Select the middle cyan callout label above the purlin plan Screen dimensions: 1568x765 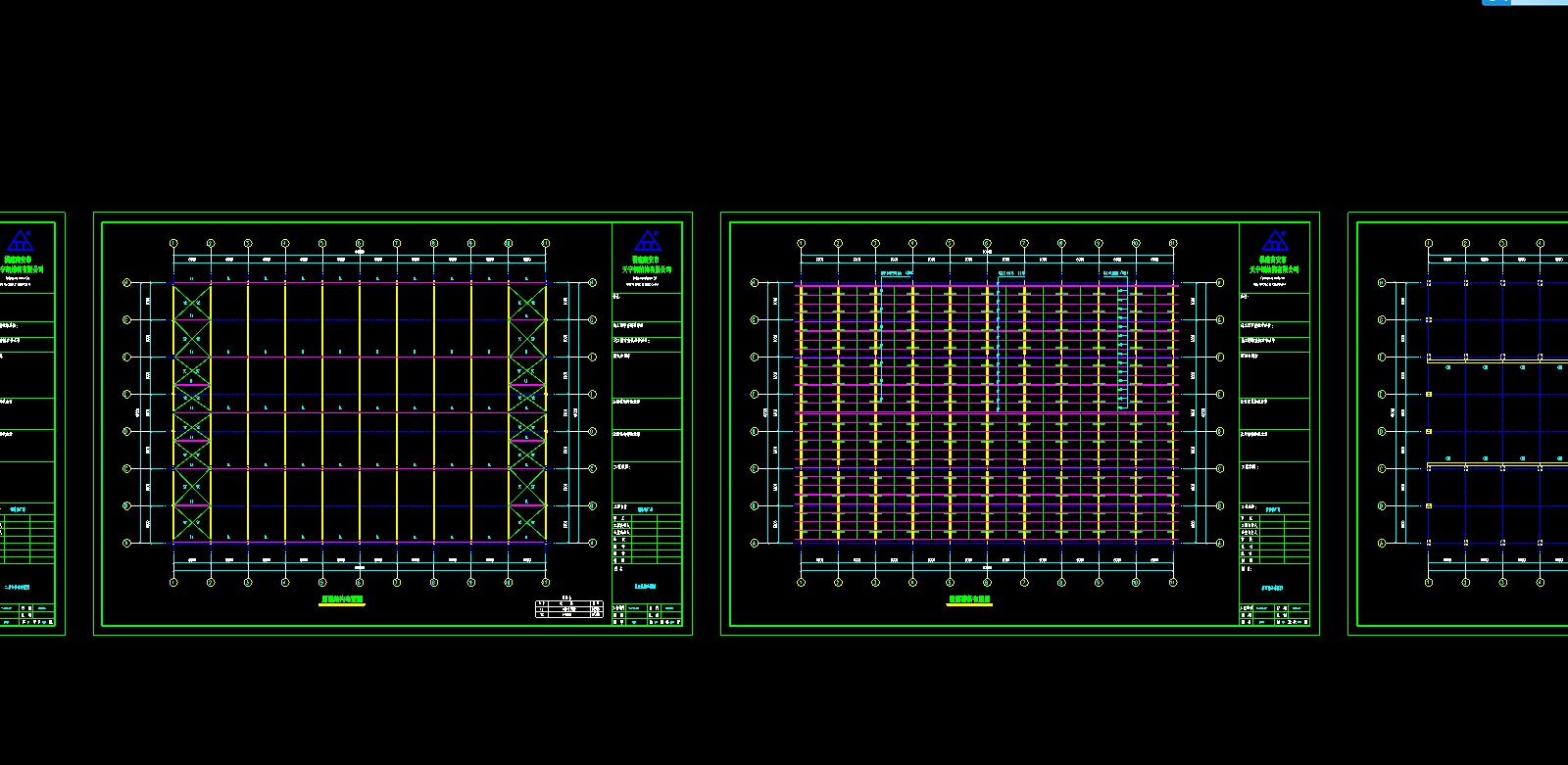click(1011, 273)
